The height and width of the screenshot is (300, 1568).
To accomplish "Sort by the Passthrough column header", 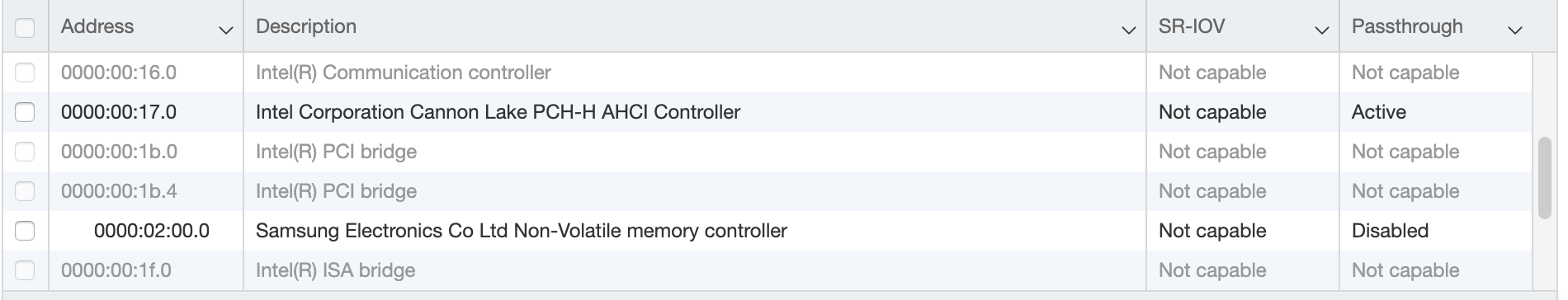I will [x=1407, y=26].
